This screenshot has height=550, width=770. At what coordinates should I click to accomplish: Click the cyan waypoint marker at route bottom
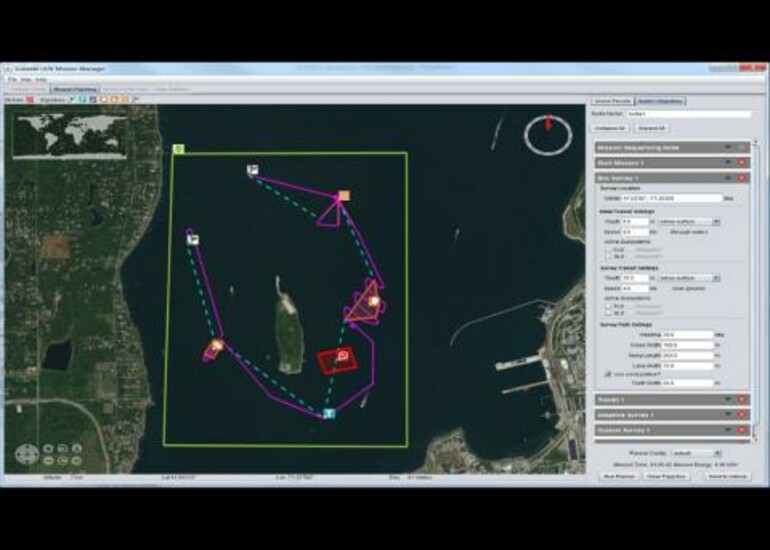[x=328, y=413]
